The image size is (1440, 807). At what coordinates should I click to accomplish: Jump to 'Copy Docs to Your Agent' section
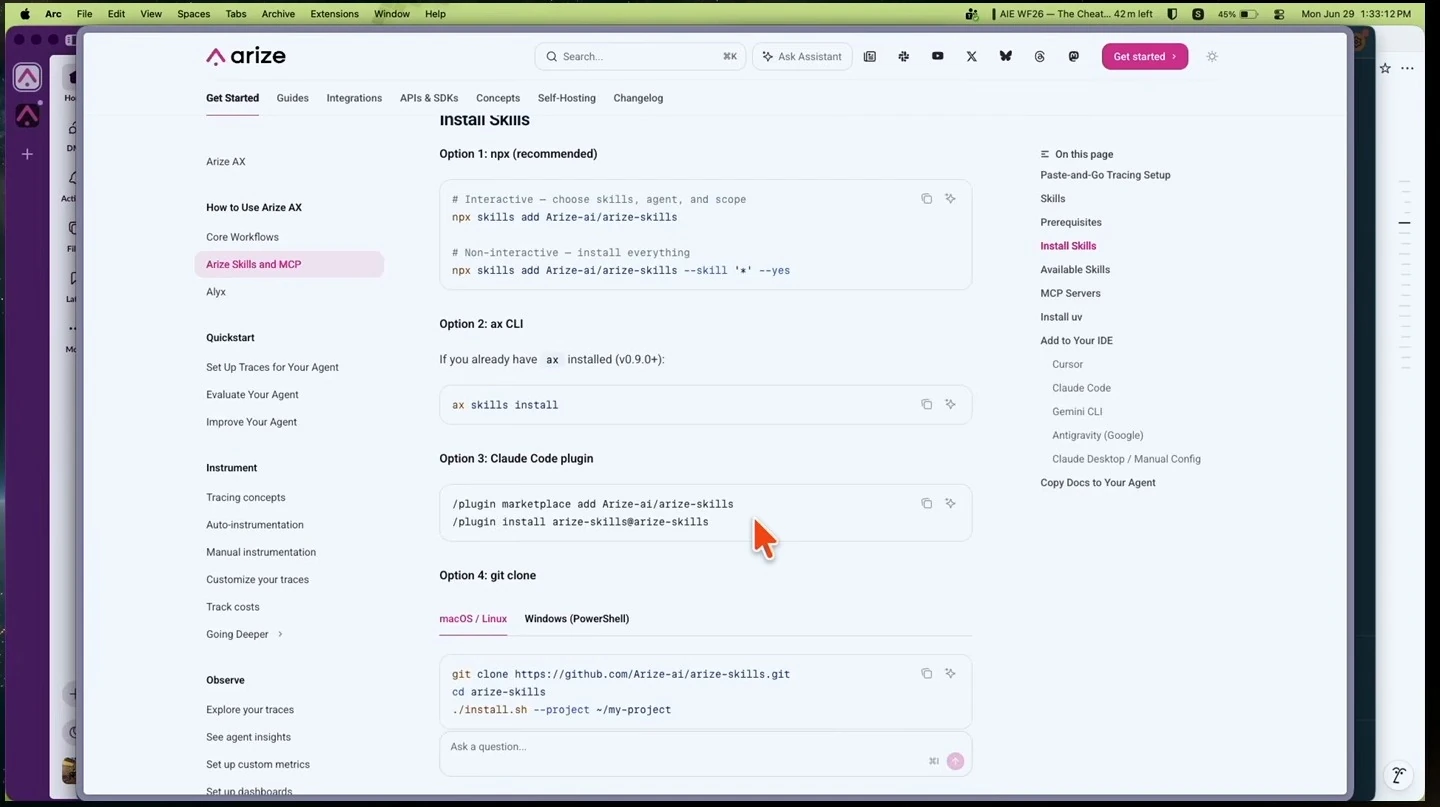[1098, 483]
